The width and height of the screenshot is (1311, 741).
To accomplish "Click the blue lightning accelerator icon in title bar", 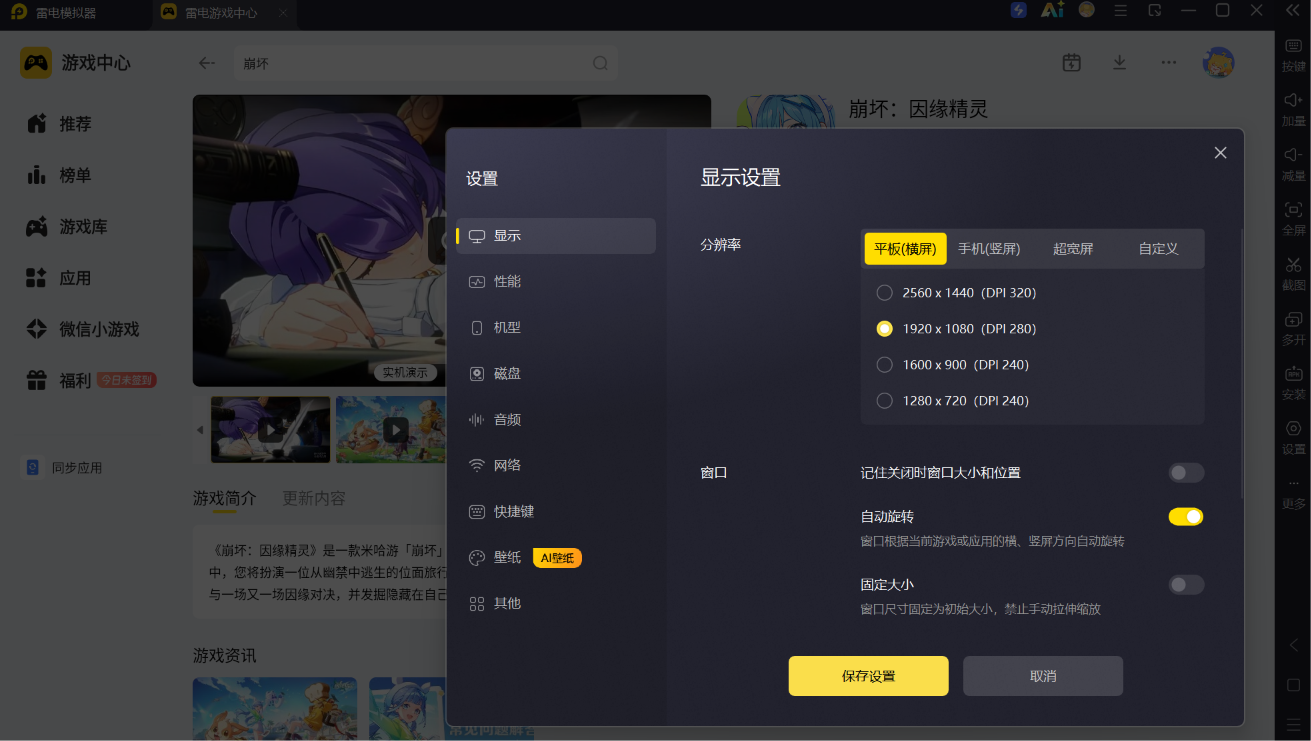I will click(x=1019, y=10).
